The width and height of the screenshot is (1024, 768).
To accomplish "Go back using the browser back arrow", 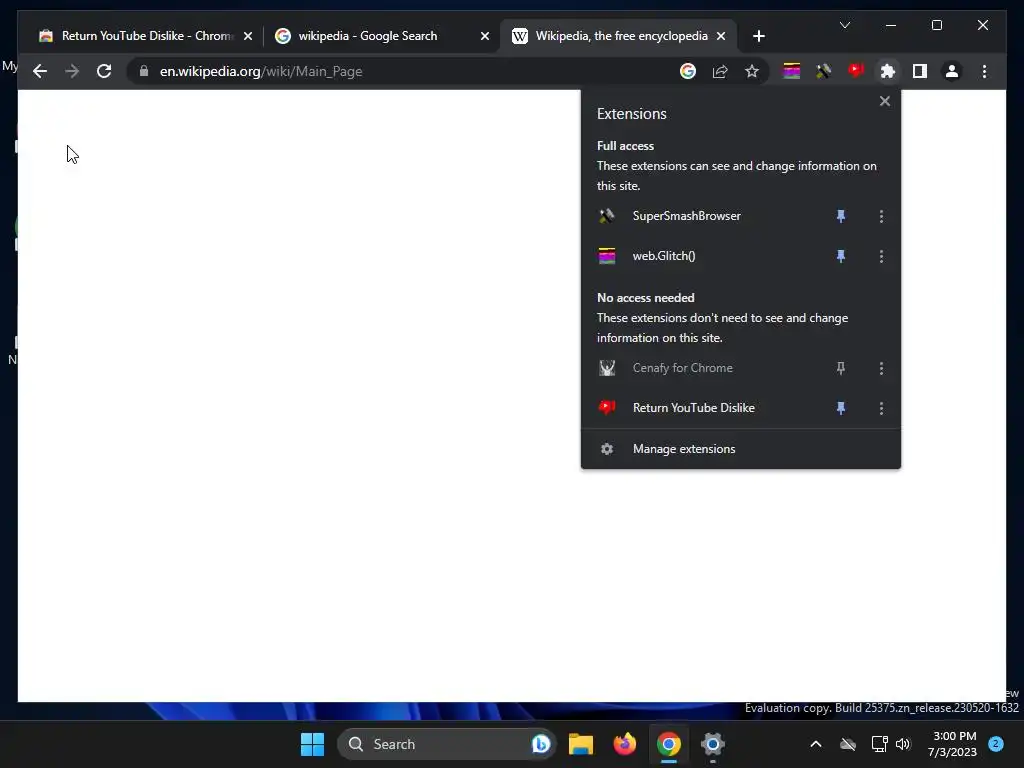I will coord(40,71).
